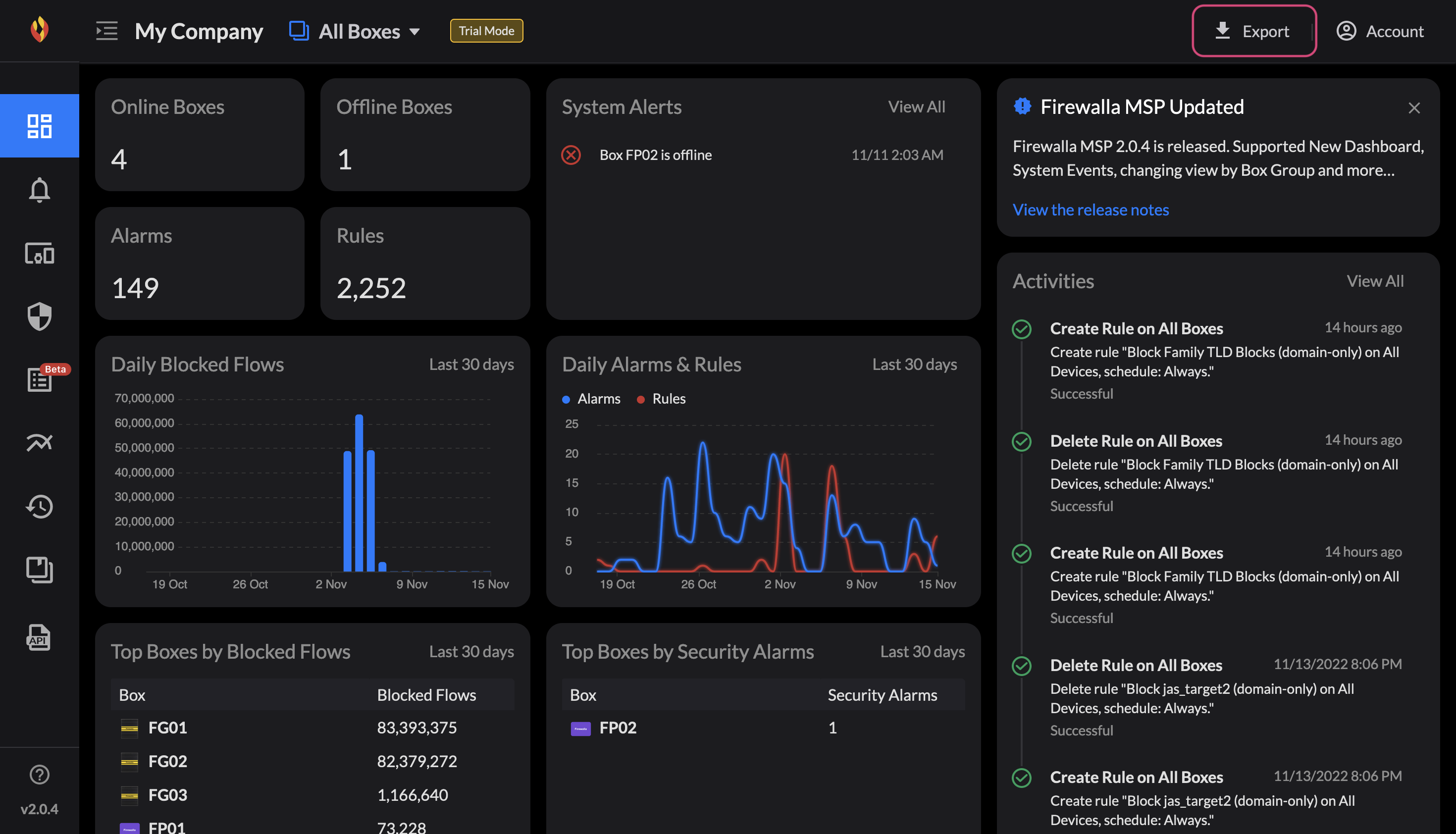Image resolution: width=1456 pixels, height=834 pixels.
Task: Toggle the Alarms series in chart legend
Action: coord(592,399)
